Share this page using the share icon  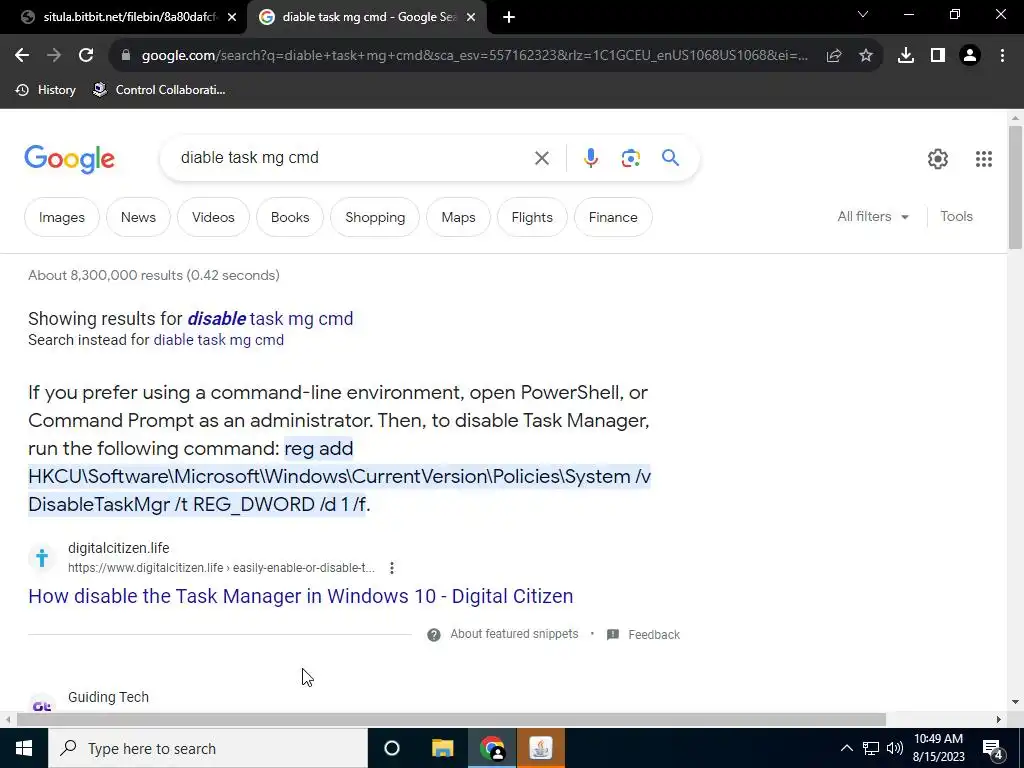click(834, 56)
